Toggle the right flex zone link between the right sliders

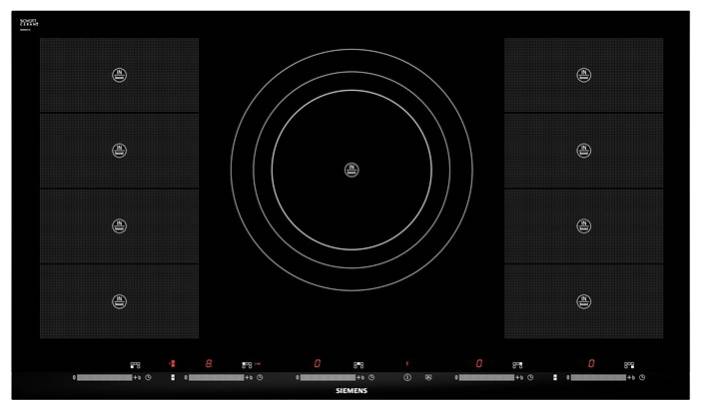[x=555, y=378]
